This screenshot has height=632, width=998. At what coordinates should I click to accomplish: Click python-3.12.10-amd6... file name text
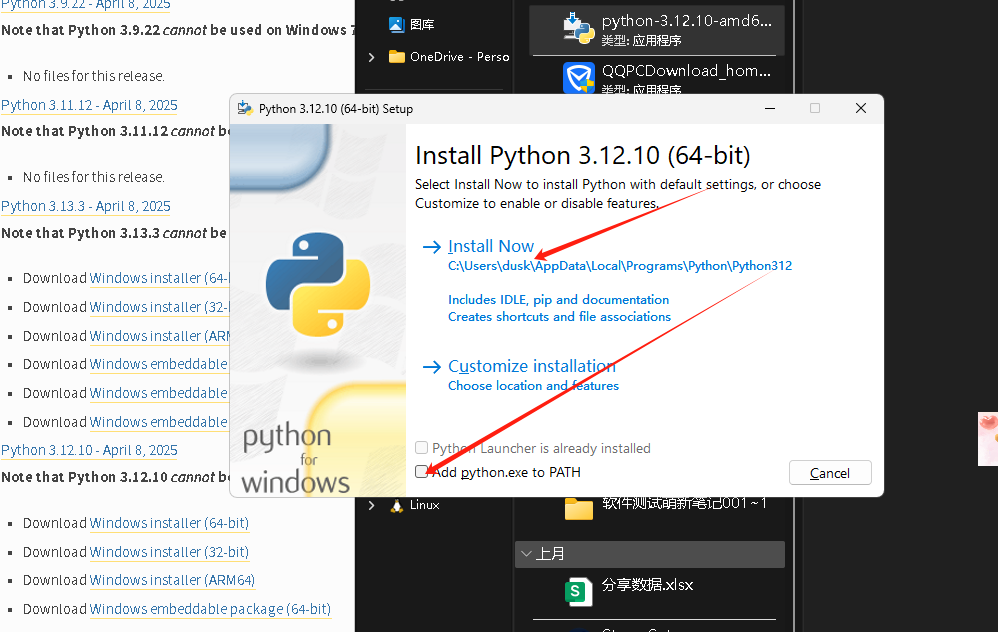687,21
